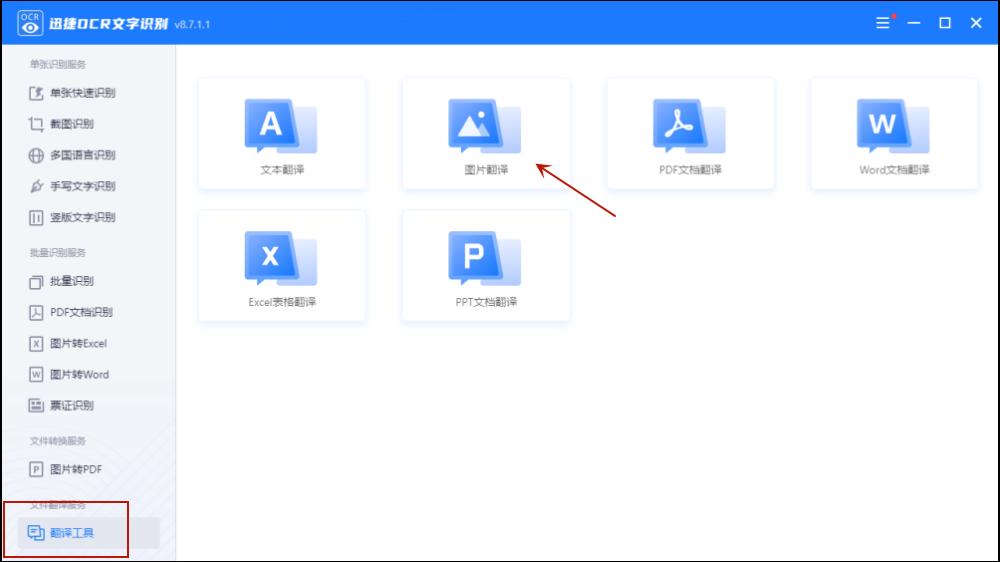Click the OCR eye logo icon
The height and width of the screenshot is (562, 1000).
(29, 23)
